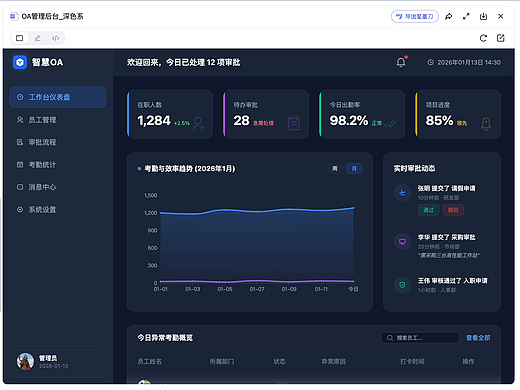Click the clock icon beside the date

(x=431, y=62)
